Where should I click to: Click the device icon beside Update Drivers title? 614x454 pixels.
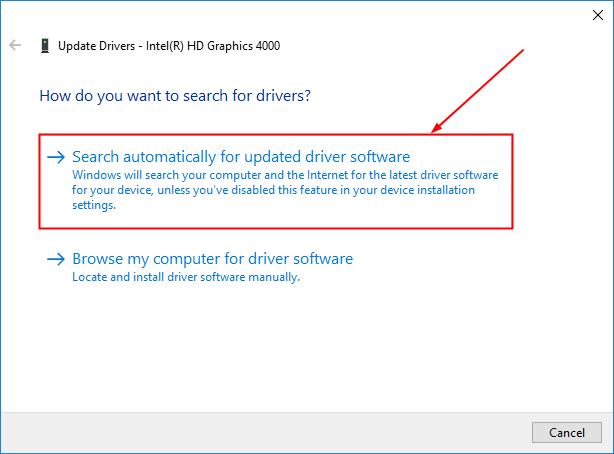pyautogui.click(x=45, y=46)
